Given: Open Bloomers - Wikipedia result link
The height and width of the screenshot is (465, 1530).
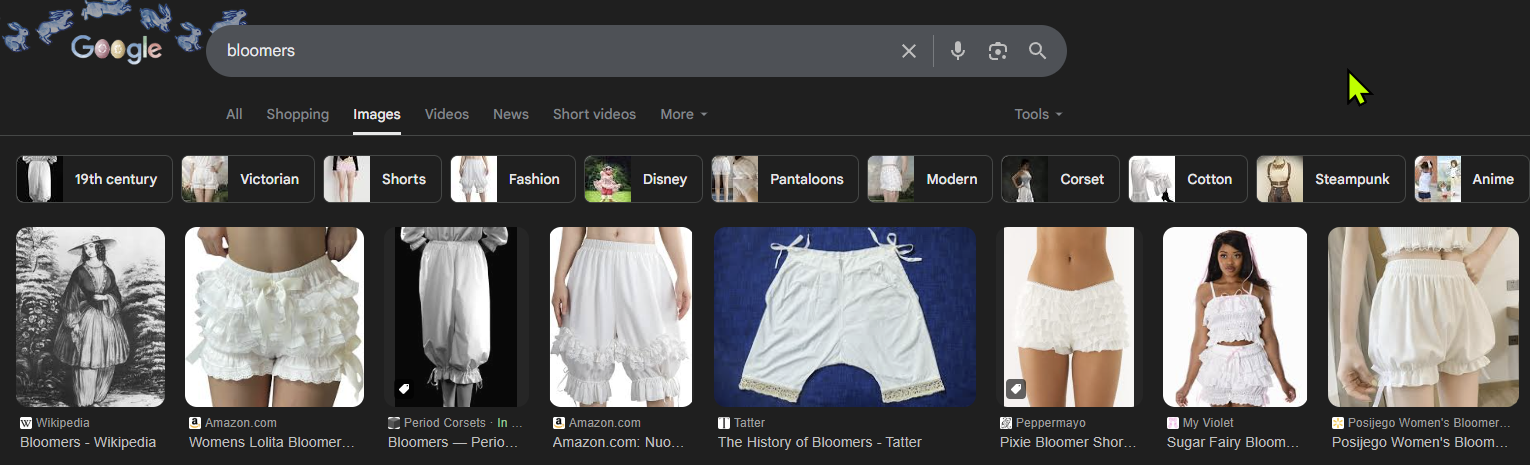Looking at the screenshot, I should click(x=88, y=442).
